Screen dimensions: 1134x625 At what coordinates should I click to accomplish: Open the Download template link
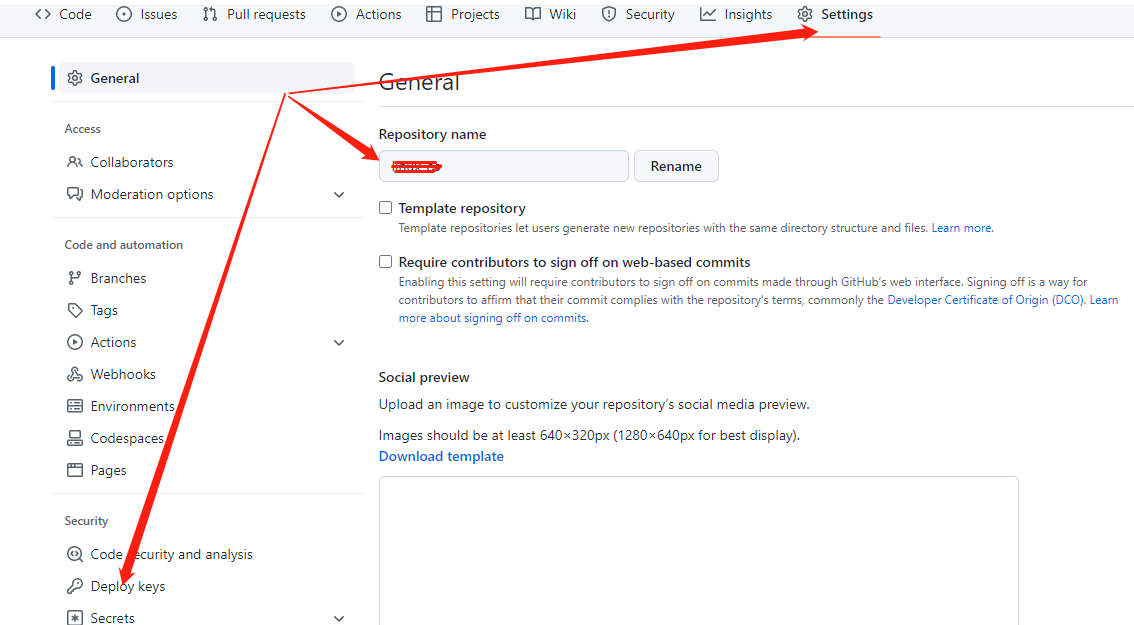[441, 456]
